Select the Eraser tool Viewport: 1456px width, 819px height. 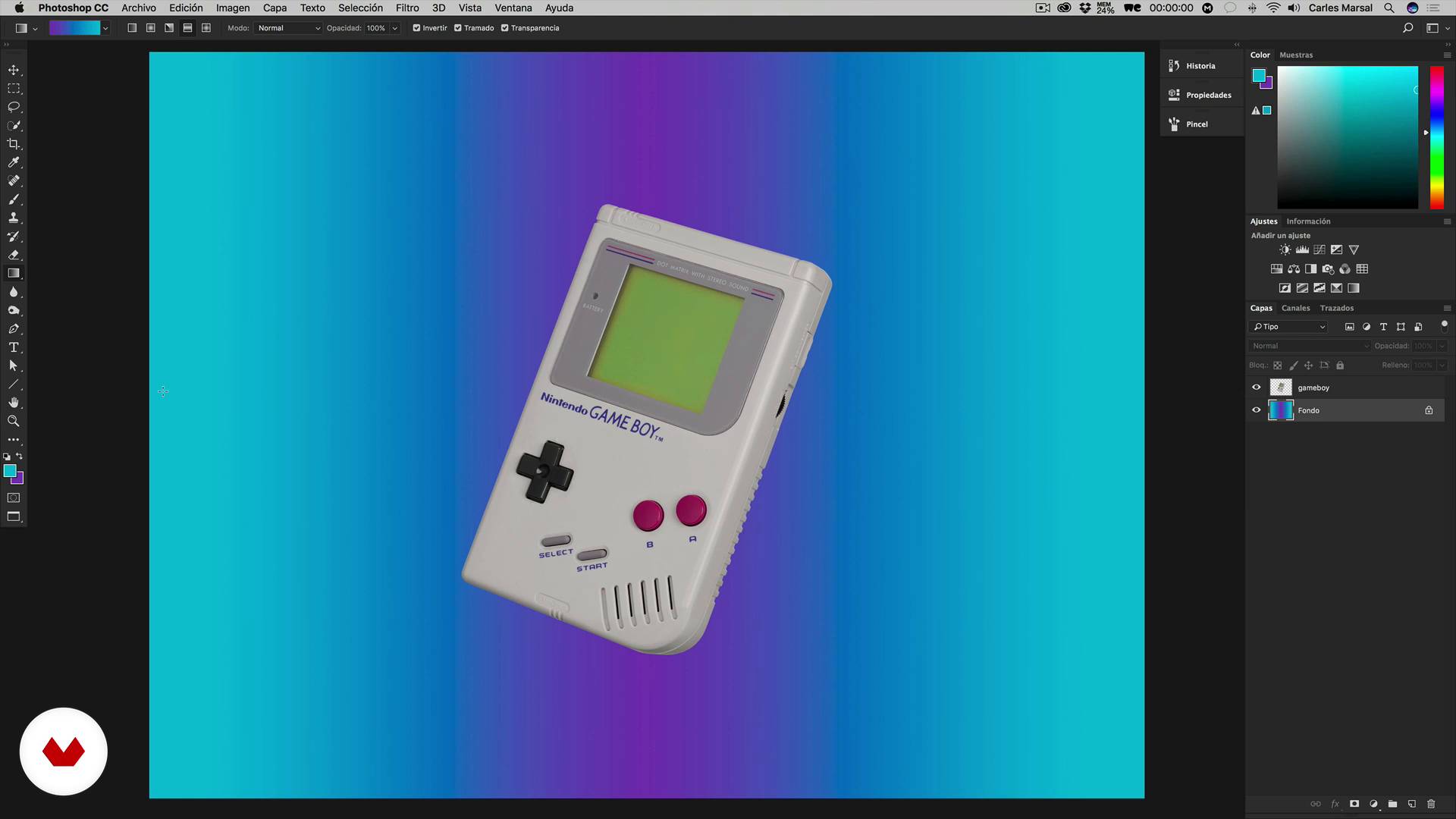pyautogui.click(x=14, y=255)
